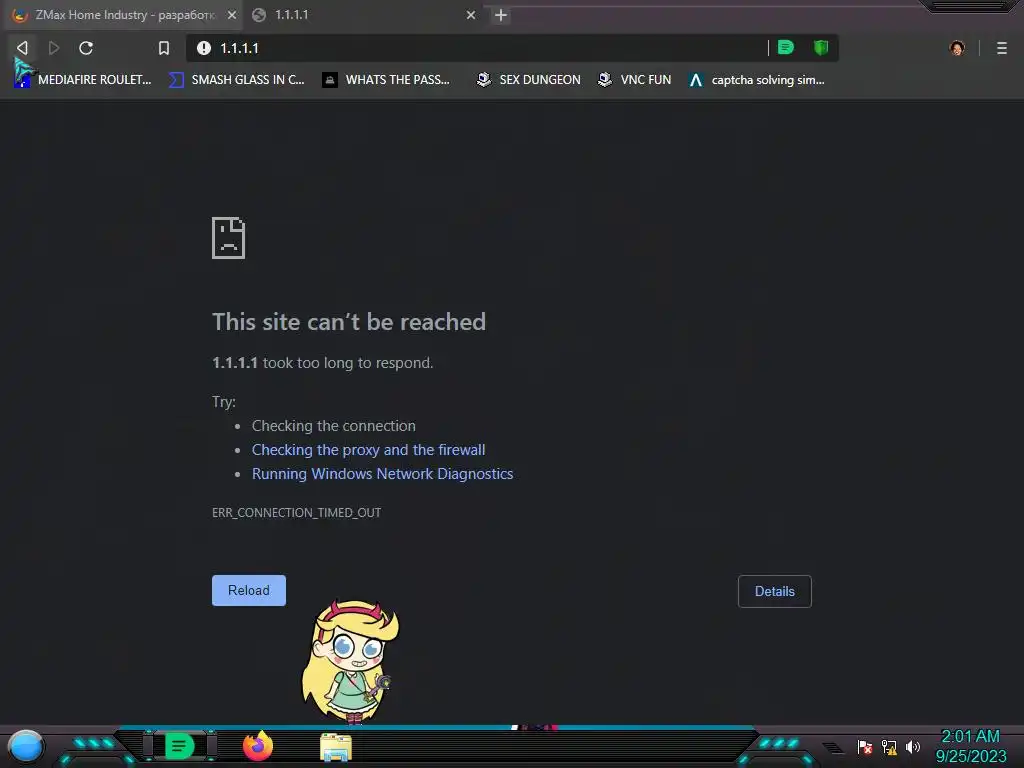The image size is (1024, 768).
Task: Open File Explorer from the taskbar
Action: click(336, 747)
